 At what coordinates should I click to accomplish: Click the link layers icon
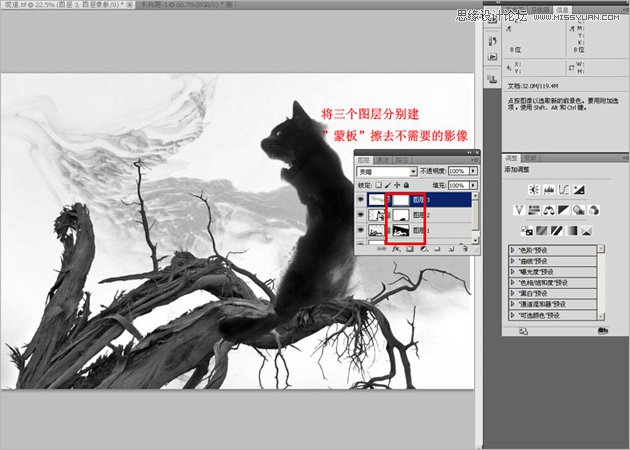(382, 249)
